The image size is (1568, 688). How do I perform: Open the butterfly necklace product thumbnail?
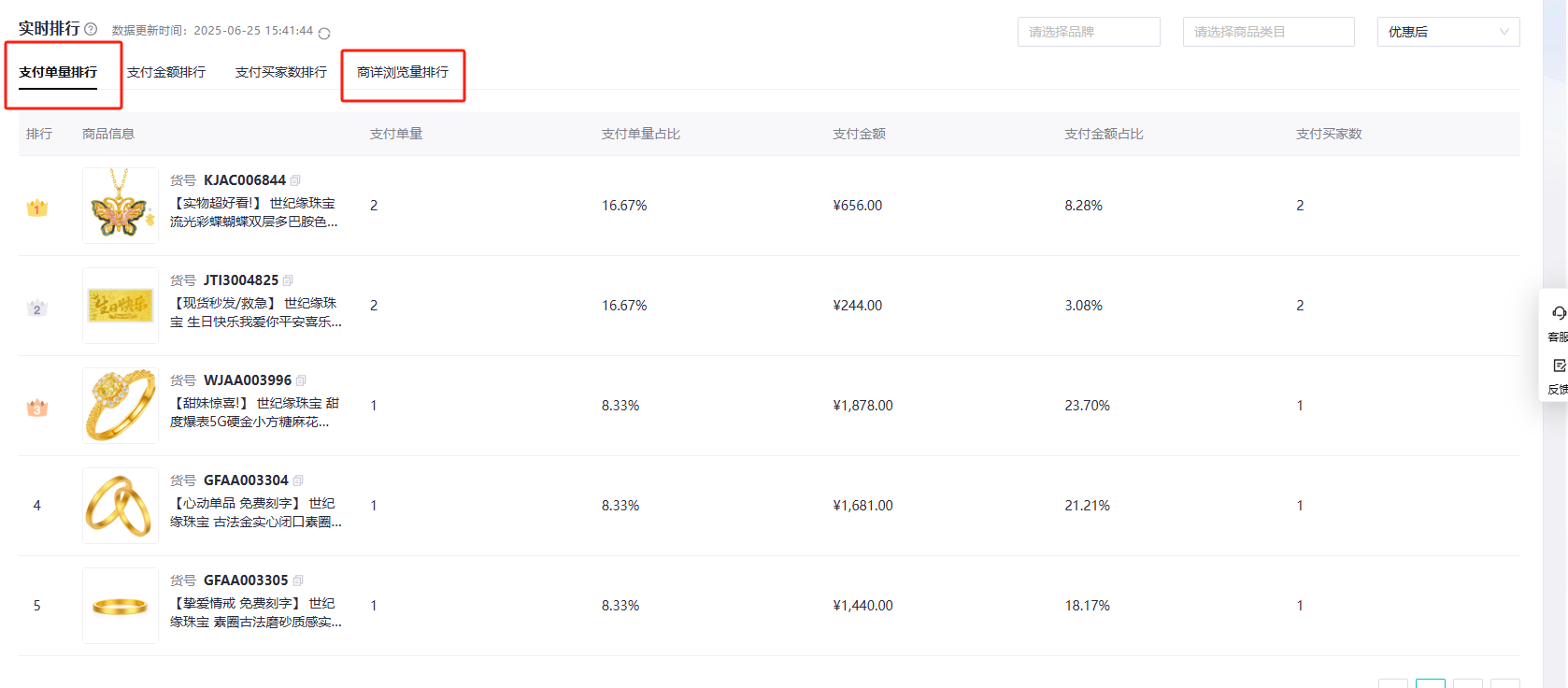point(120,206)
